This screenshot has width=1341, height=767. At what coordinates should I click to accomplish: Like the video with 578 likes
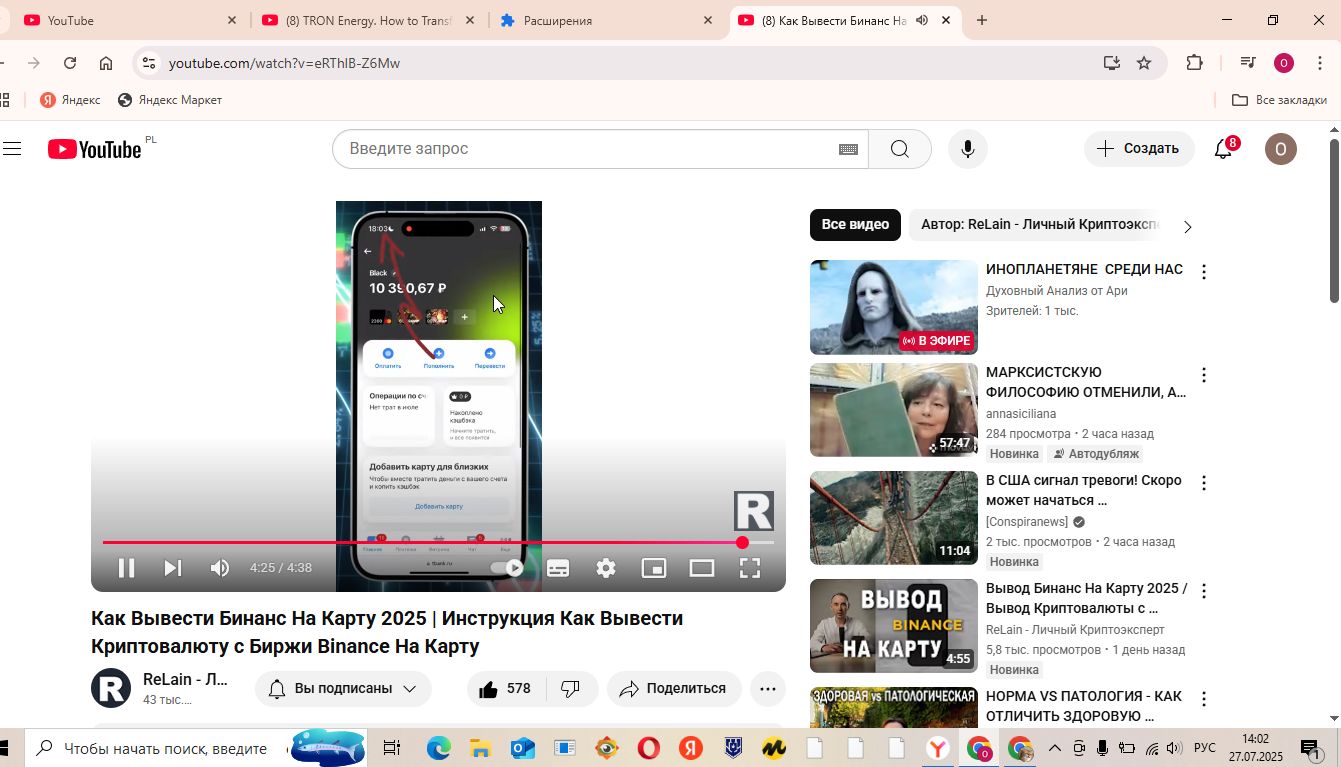[505, 688]
